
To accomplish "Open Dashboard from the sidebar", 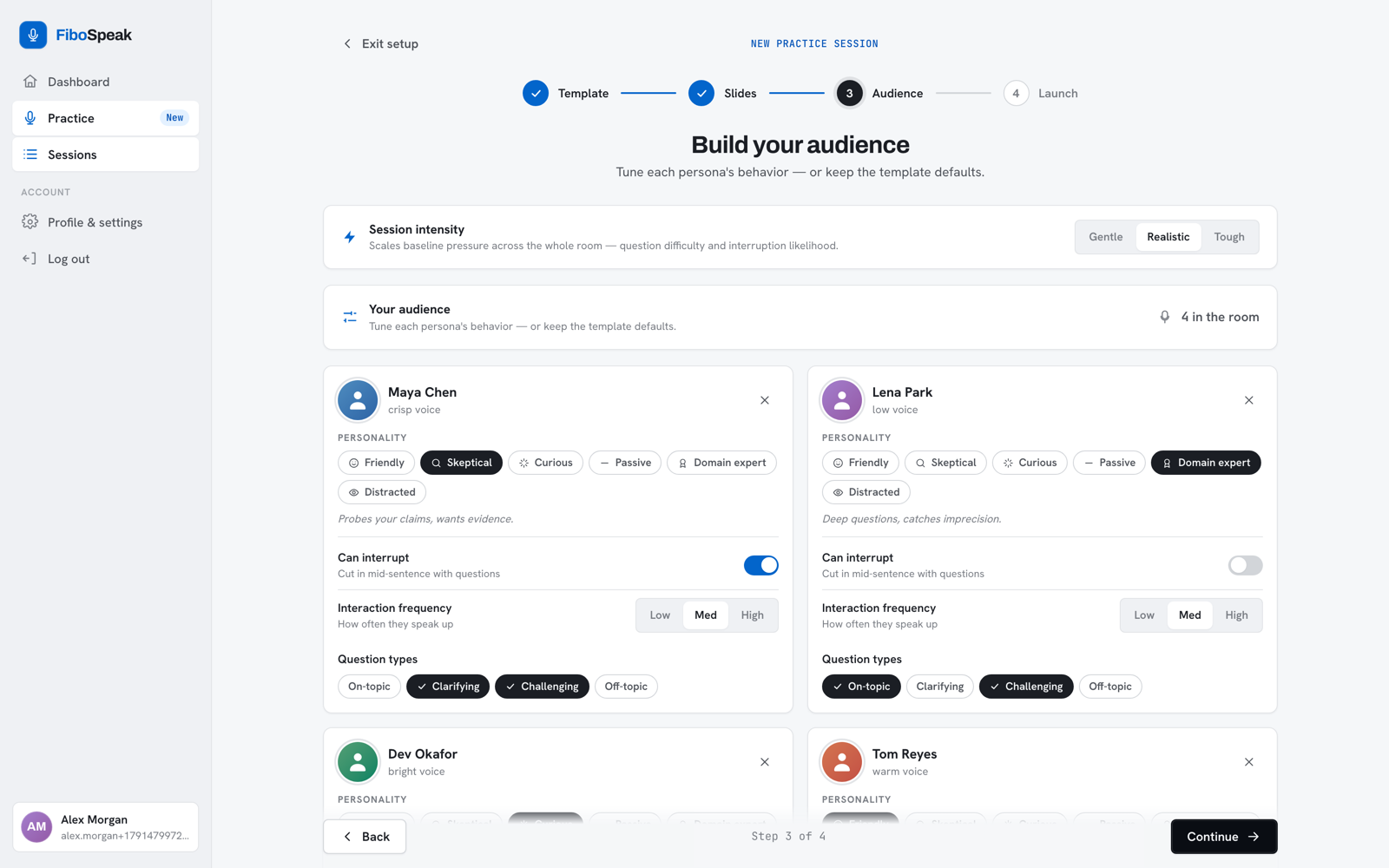I will pyautogui.click(x=106, y=82).
